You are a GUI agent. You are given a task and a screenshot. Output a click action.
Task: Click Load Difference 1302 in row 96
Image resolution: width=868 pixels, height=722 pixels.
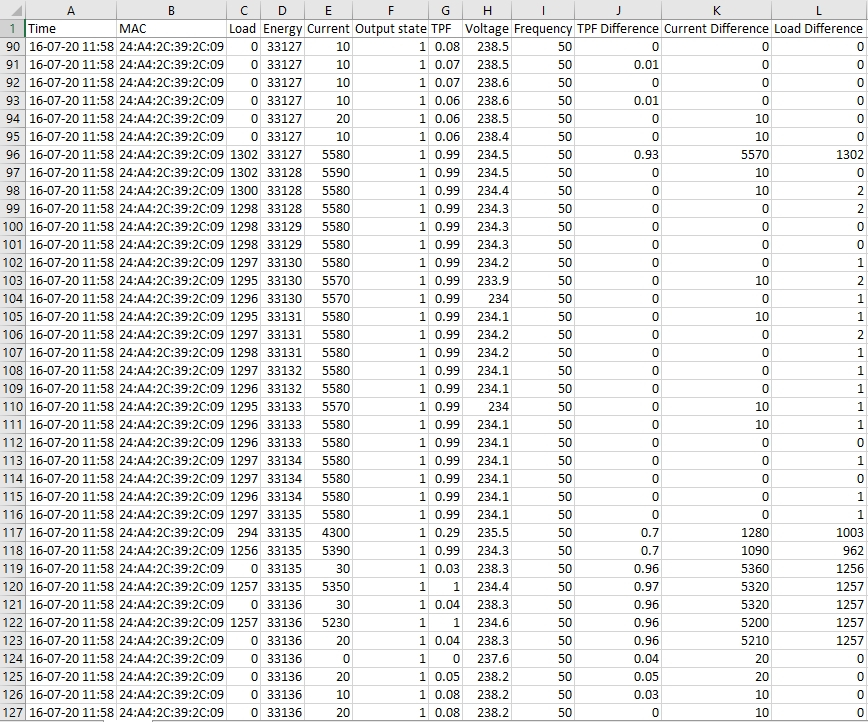[819, 154]
